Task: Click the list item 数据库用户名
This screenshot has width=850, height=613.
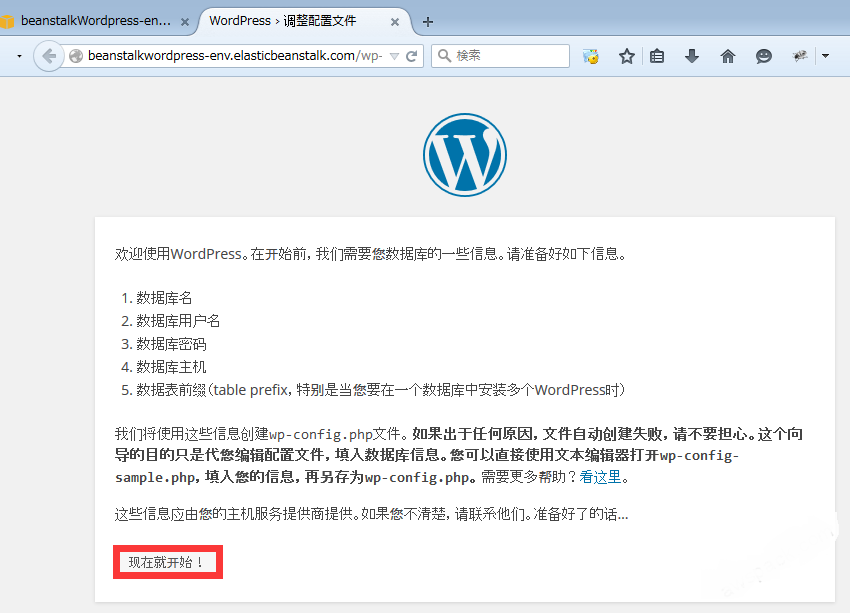Action: point(178,321)
